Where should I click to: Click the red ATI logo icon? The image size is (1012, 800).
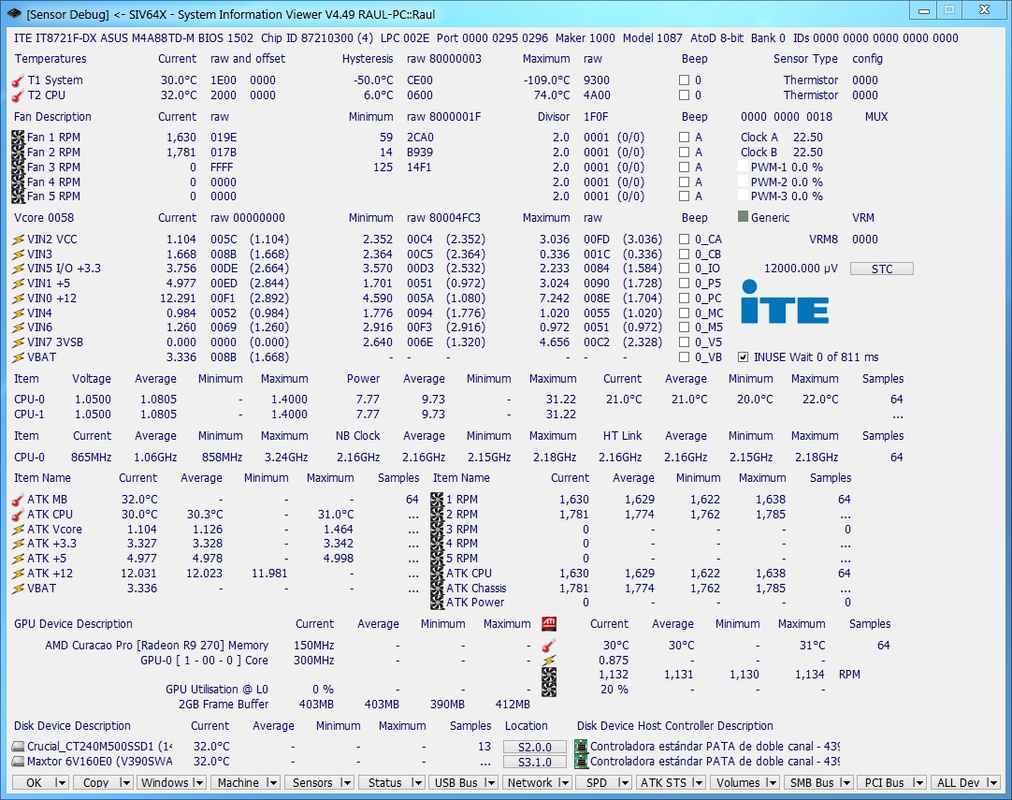point(549,624)
